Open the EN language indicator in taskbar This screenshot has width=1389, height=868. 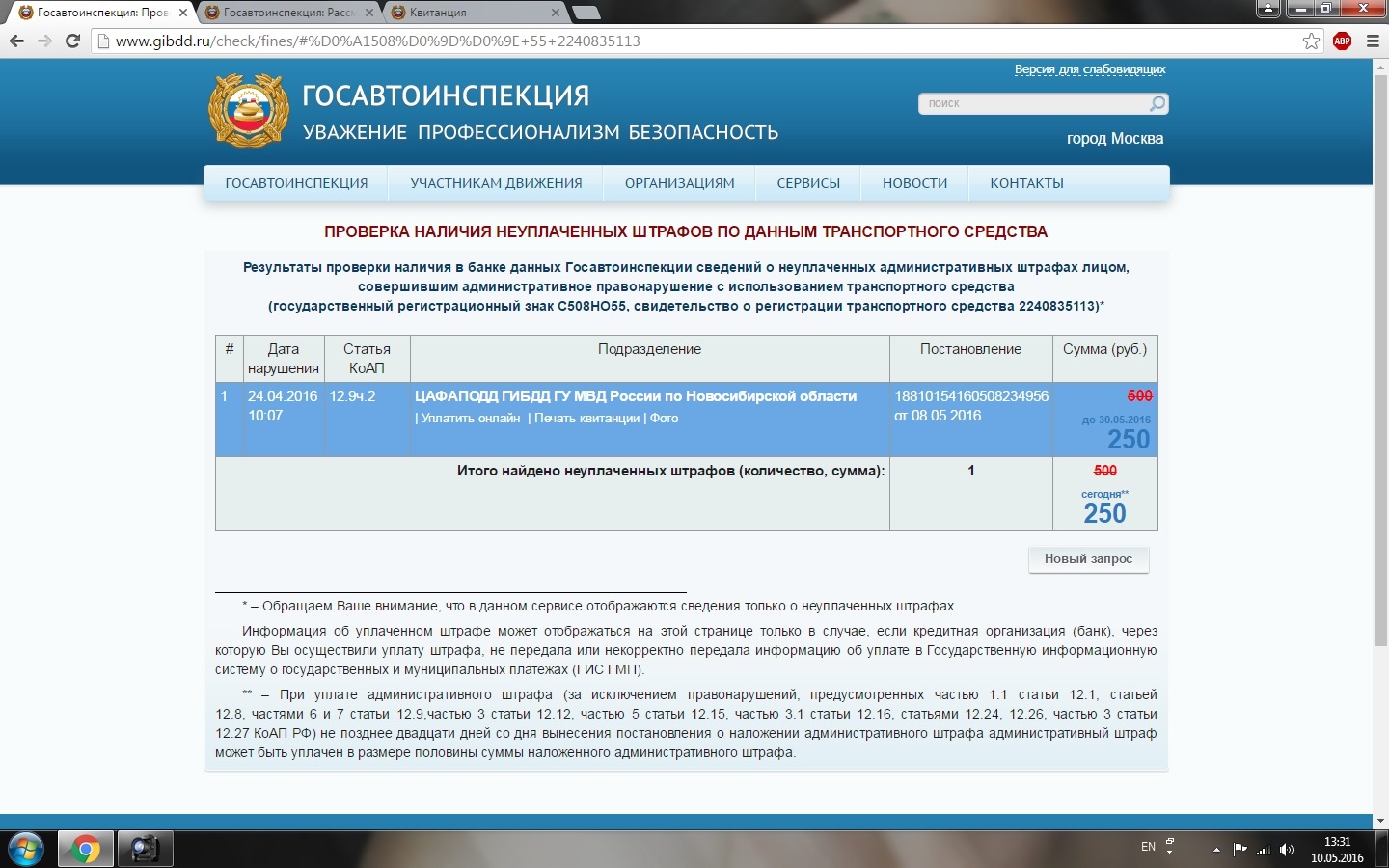click(1148, 847)
